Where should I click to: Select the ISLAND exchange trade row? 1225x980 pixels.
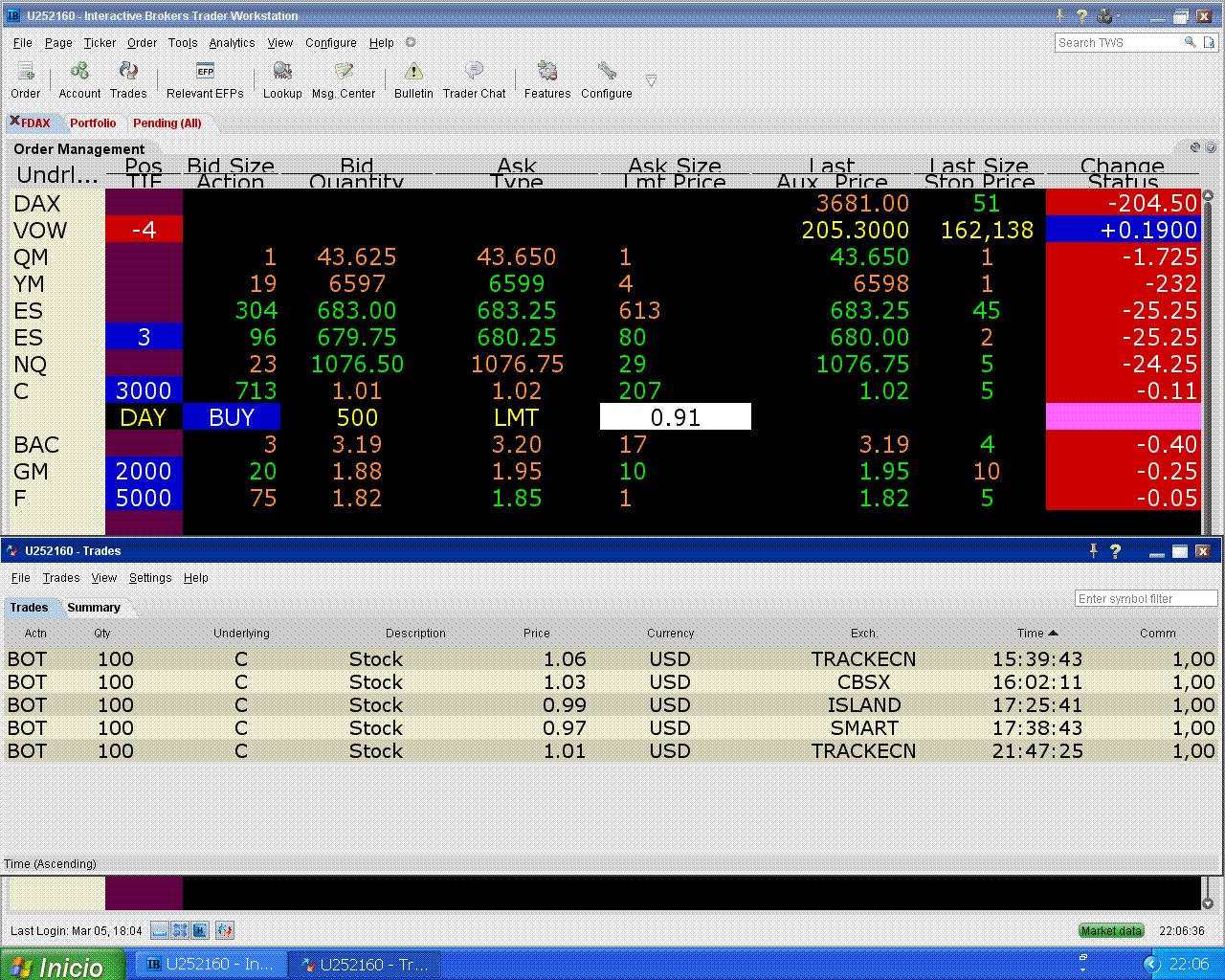pos(612,704)
